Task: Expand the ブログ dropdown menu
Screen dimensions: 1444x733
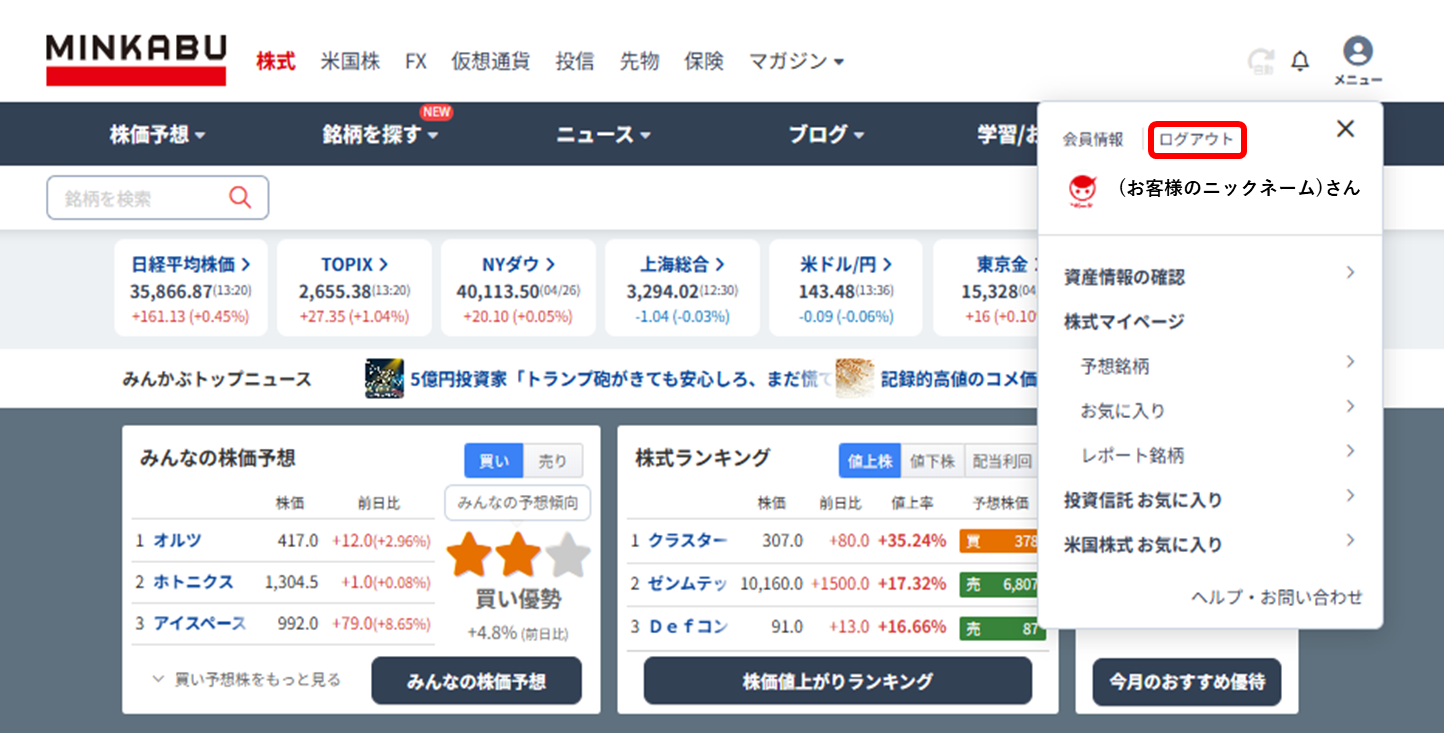Action: [x=826, y=134]
